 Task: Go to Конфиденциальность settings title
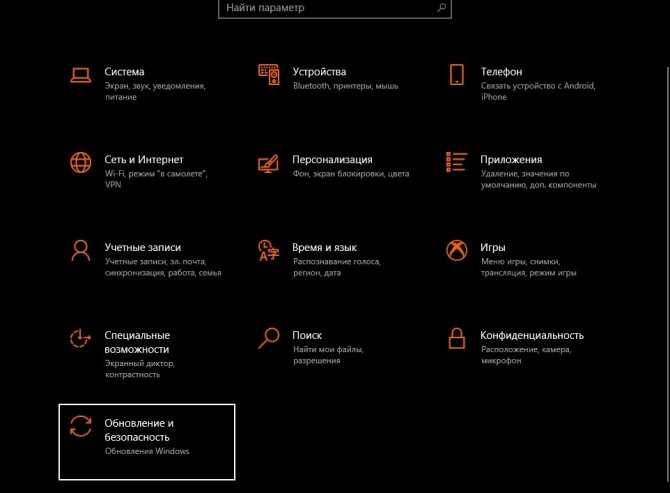pos(532,335)
